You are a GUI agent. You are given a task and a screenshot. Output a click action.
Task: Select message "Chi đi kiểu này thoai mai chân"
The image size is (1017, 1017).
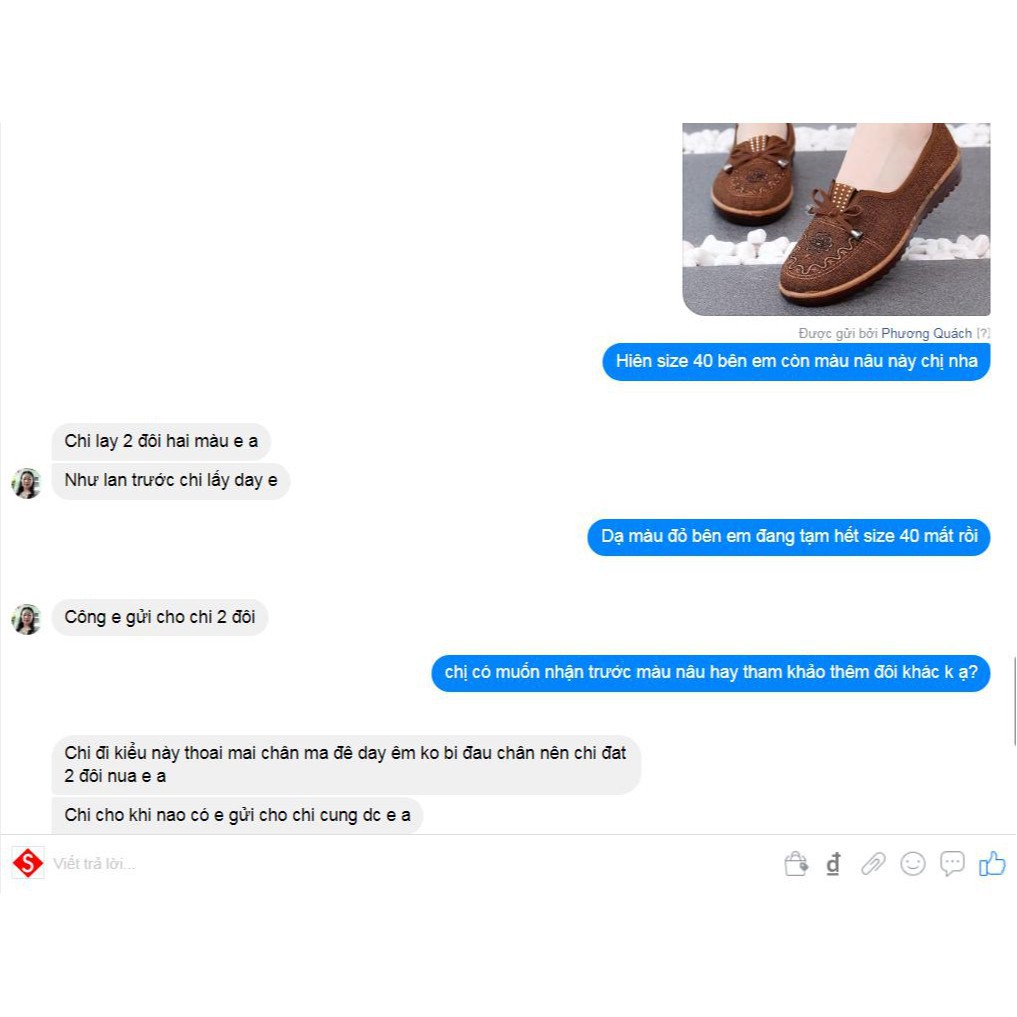[346, 765]
